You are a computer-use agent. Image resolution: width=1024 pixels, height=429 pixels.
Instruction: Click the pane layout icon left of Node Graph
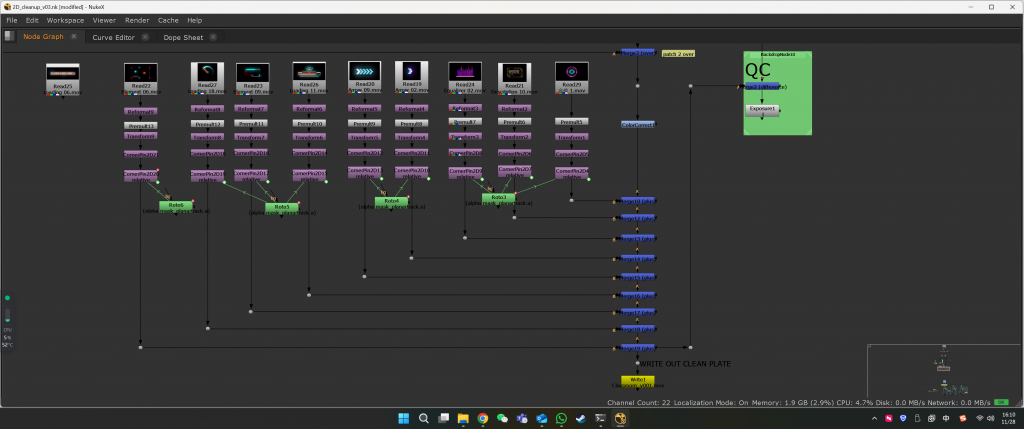click(x=9, y=38)
